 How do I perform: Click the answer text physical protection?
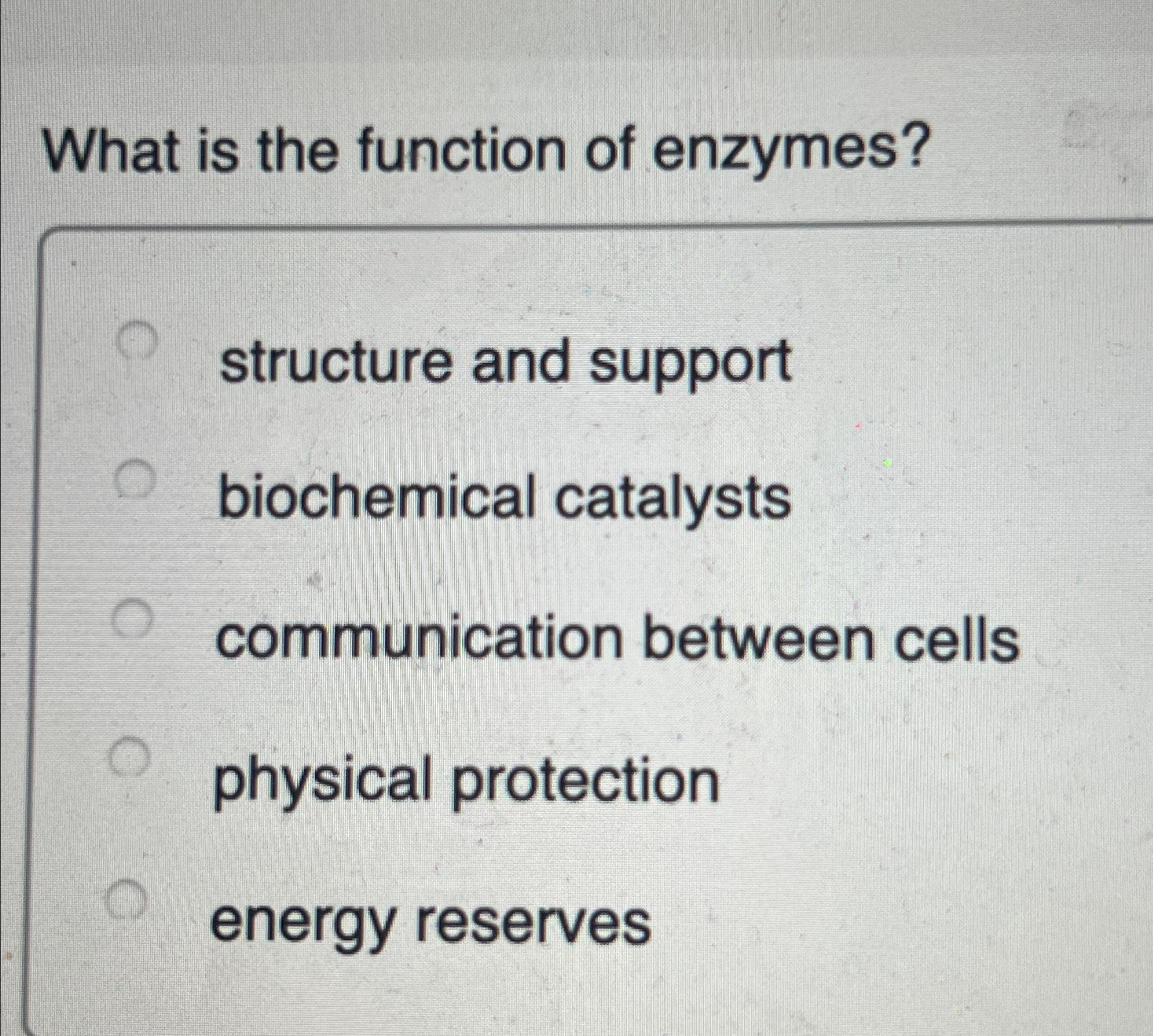pos(468,779)
